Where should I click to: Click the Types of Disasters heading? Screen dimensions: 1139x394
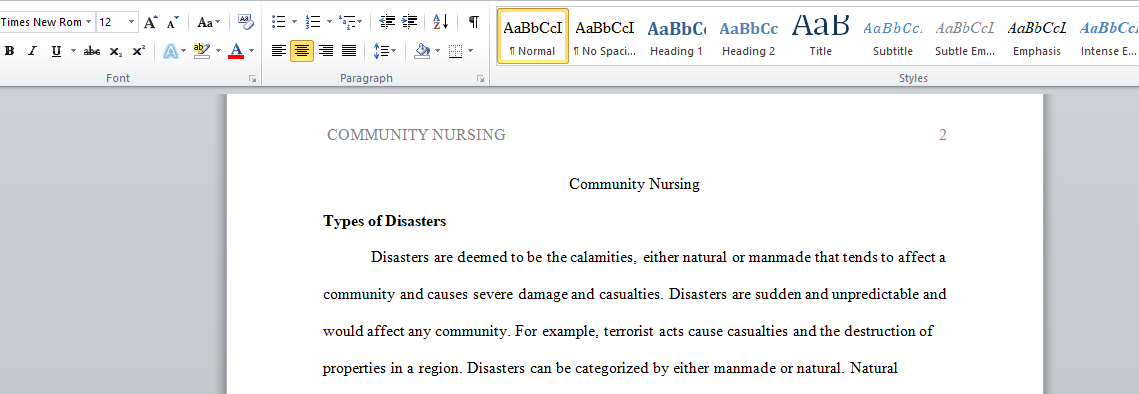[384, 221]
